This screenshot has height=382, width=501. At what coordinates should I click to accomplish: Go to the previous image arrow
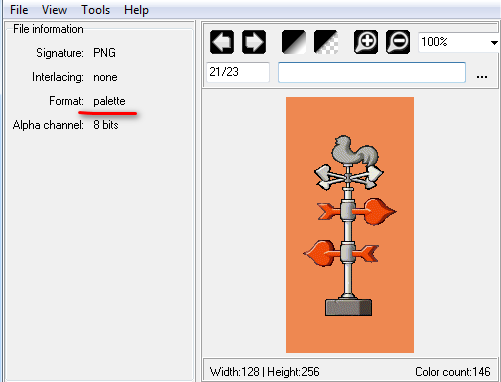[x=222, y=42]
